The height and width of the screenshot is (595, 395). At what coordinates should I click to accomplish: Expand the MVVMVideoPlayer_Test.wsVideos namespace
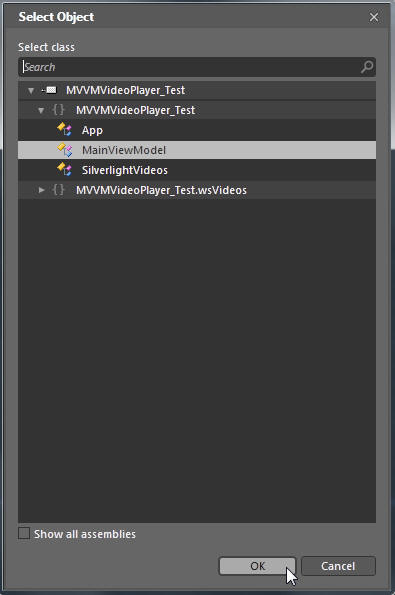coord(42,190)
